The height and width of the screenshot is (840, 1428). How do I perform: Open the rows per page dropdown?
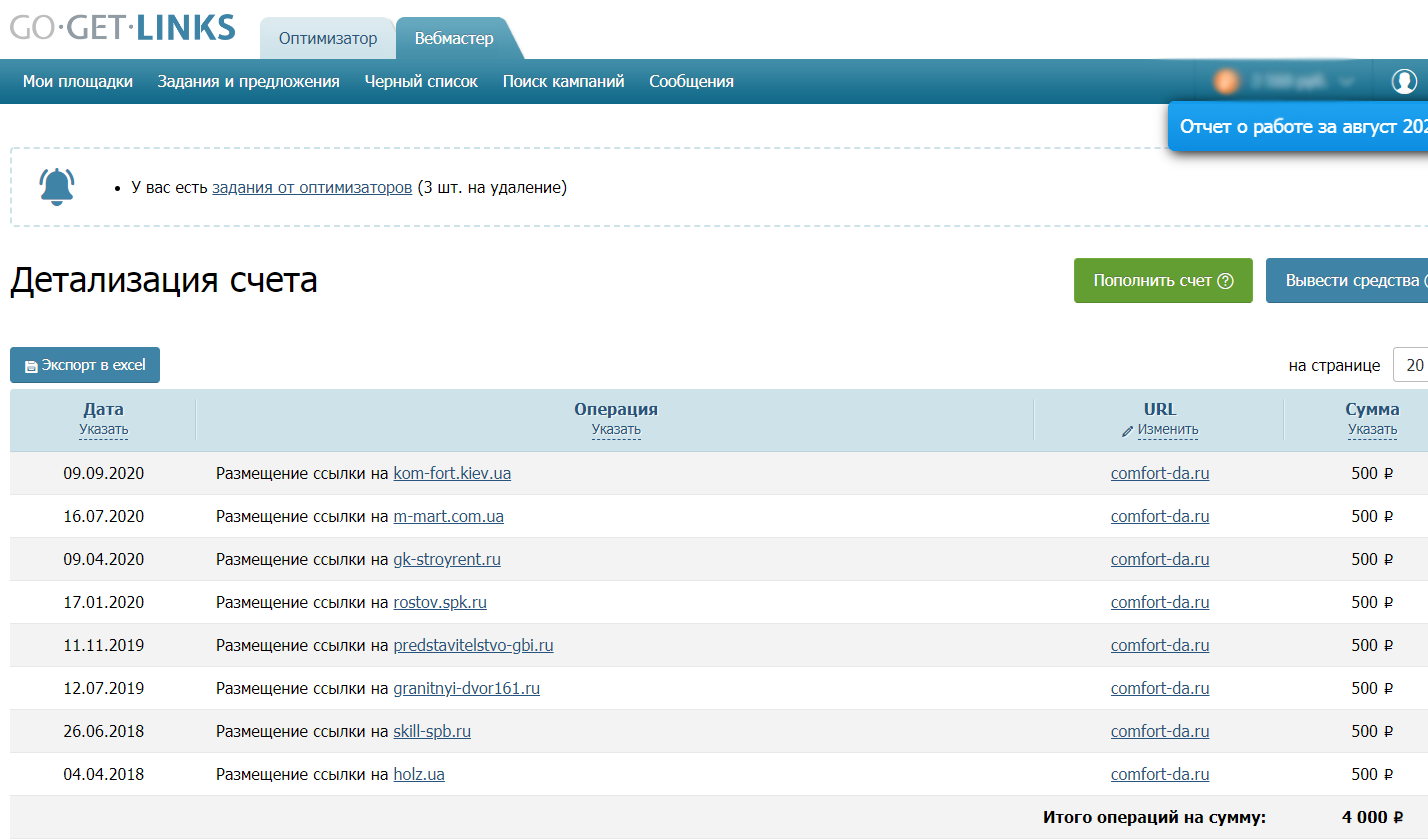(x=1410, y=366)
